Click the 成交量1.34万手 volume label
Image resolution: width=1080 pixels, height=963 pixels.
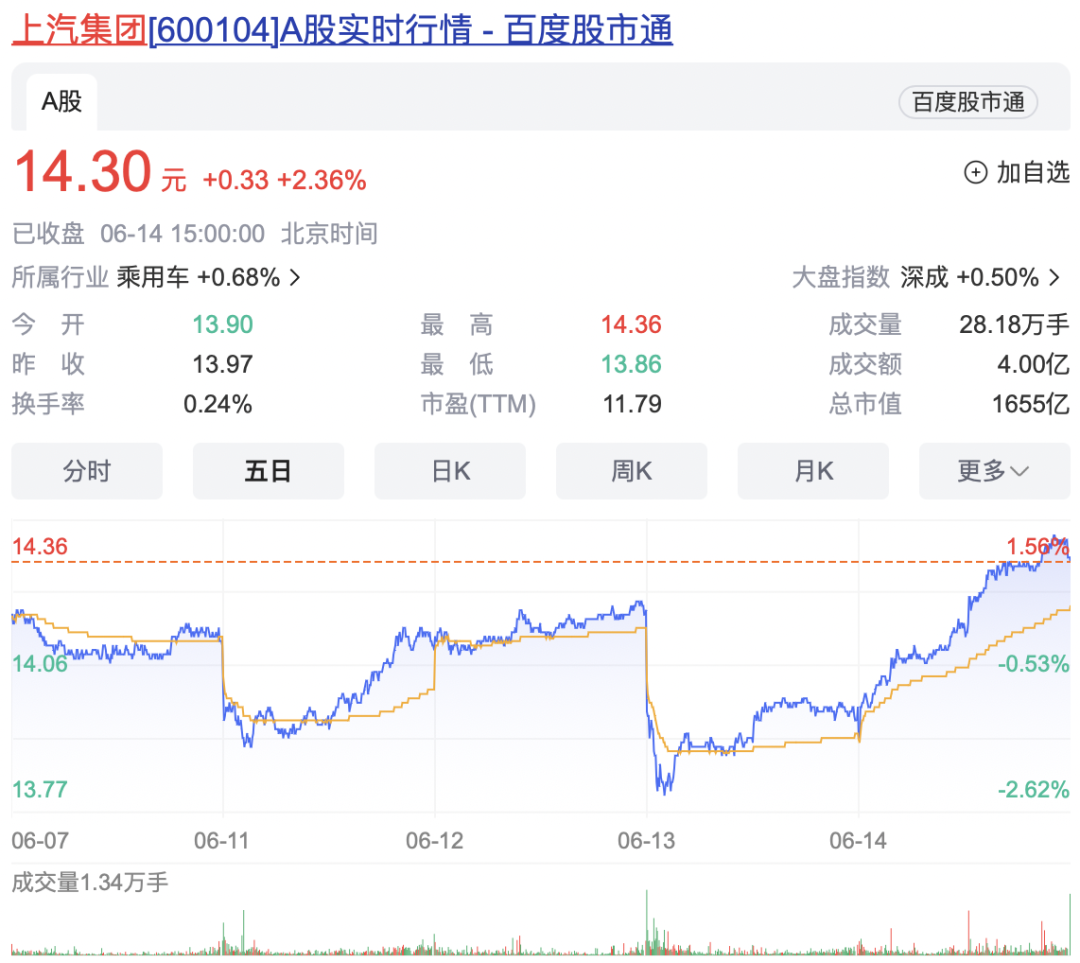pyautogui.click(x=90, y=882)
